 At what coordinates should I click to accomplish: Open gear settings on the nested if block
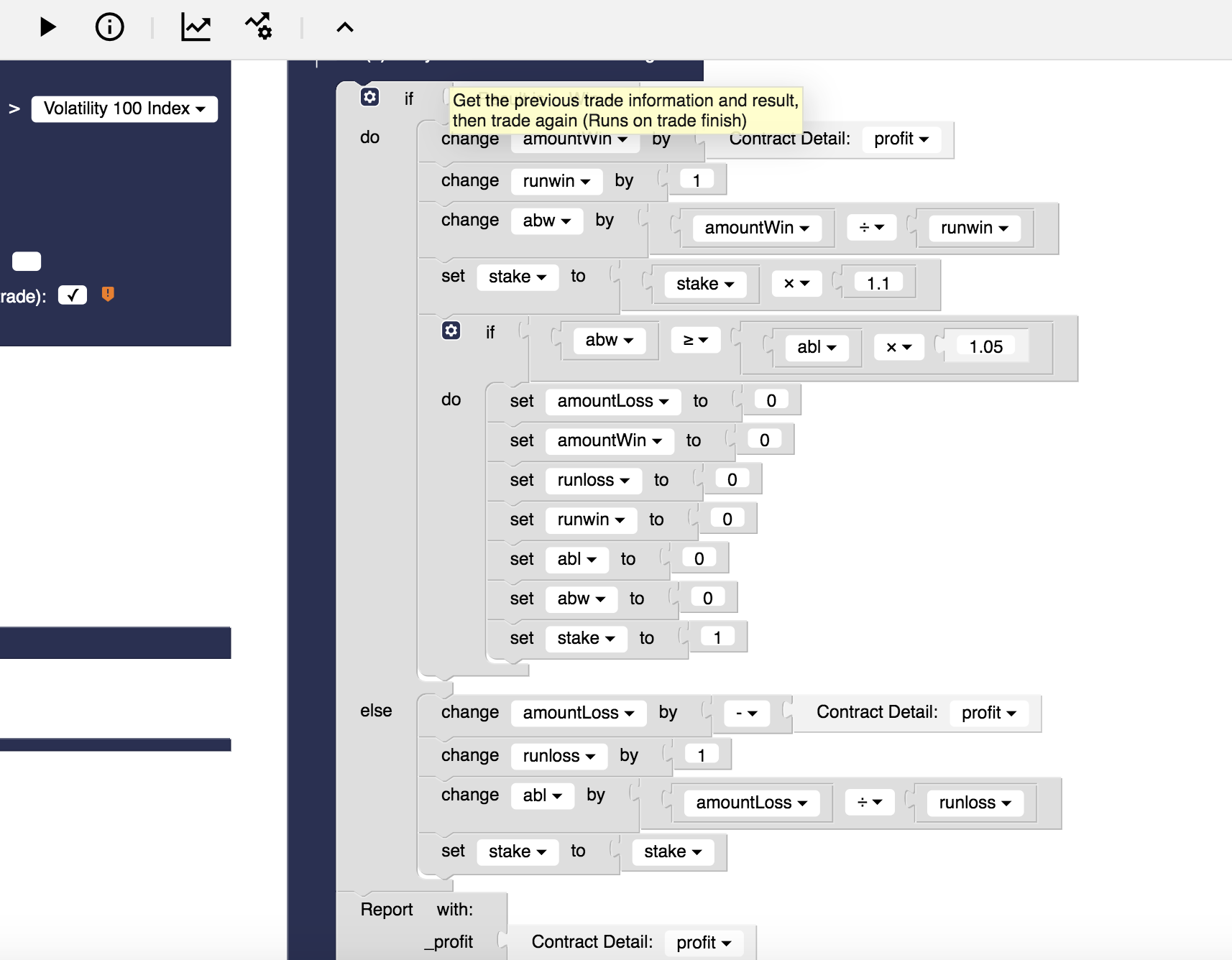451,331
